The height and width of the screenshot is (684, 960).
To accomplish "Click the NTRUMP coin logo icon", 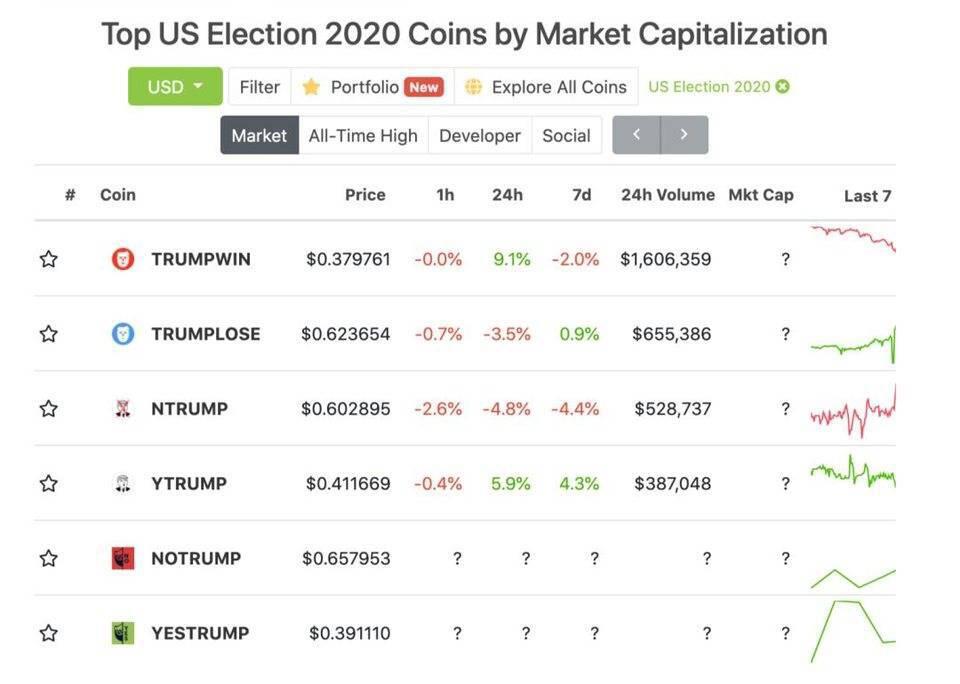I will (123, 408).
